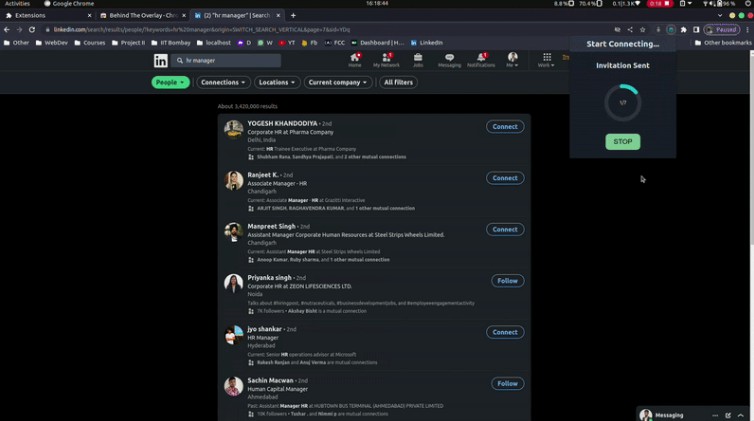The height and width of the screenshot is (421, 754).
Task: Open the Jobs briefcase icon
Action: [x=418, y=58]
